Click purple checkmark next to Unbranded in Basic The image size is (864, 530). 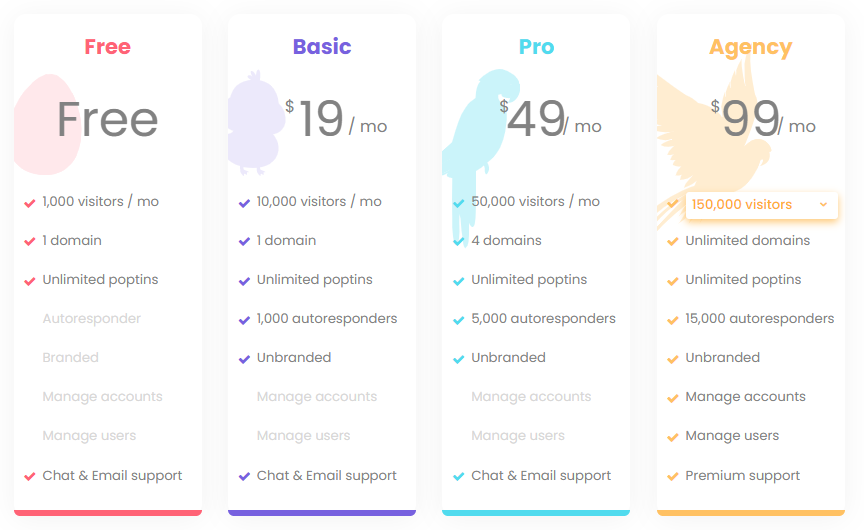click(x=244, y=359)
